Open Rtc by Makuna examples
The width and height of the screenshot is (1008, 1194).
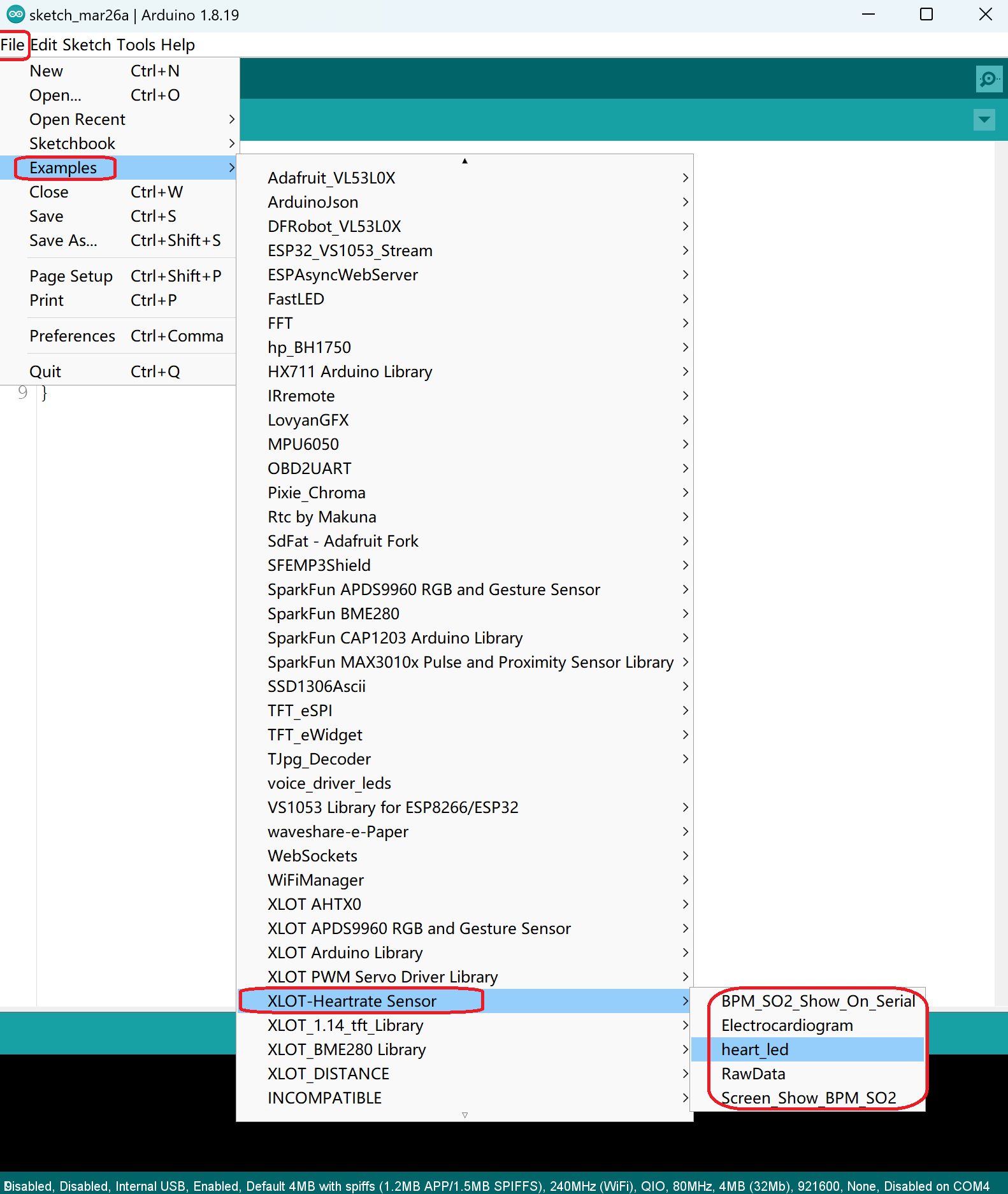click(x=464, y=517)
